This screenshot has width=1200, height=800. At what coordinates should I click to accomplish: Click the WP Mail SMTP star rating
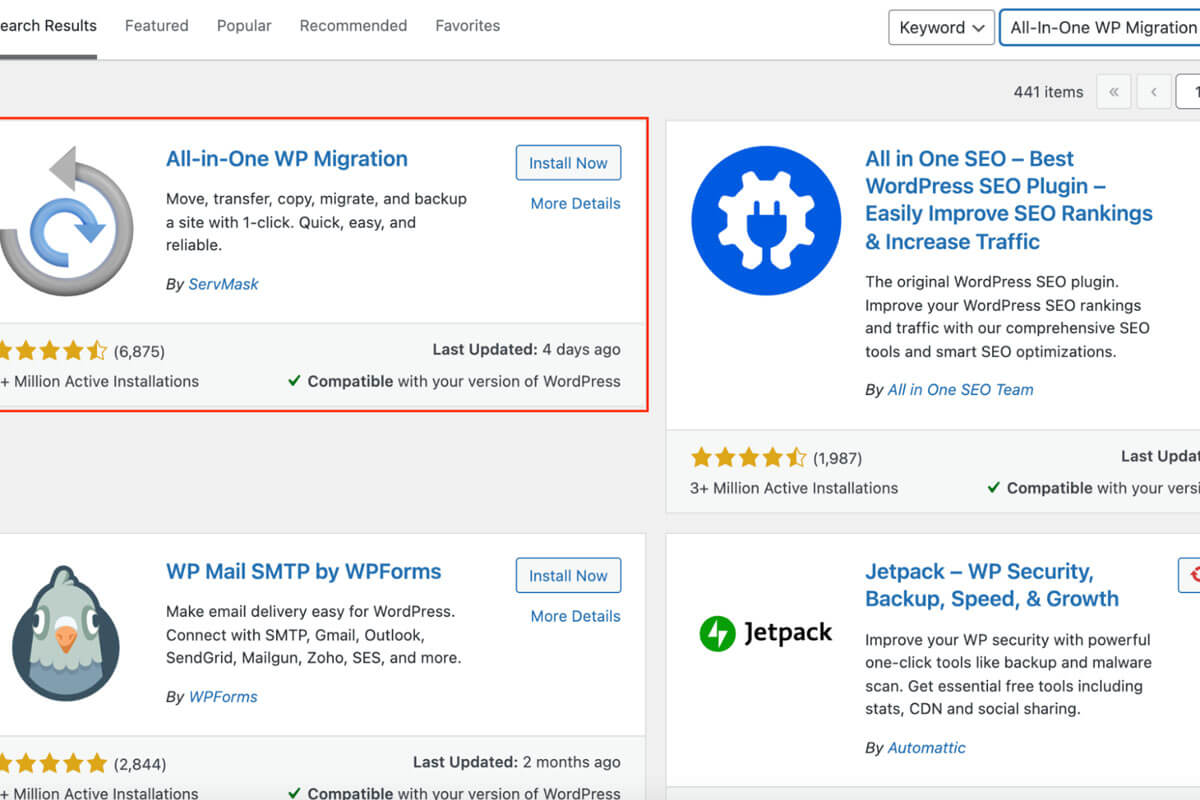[53, 764]
